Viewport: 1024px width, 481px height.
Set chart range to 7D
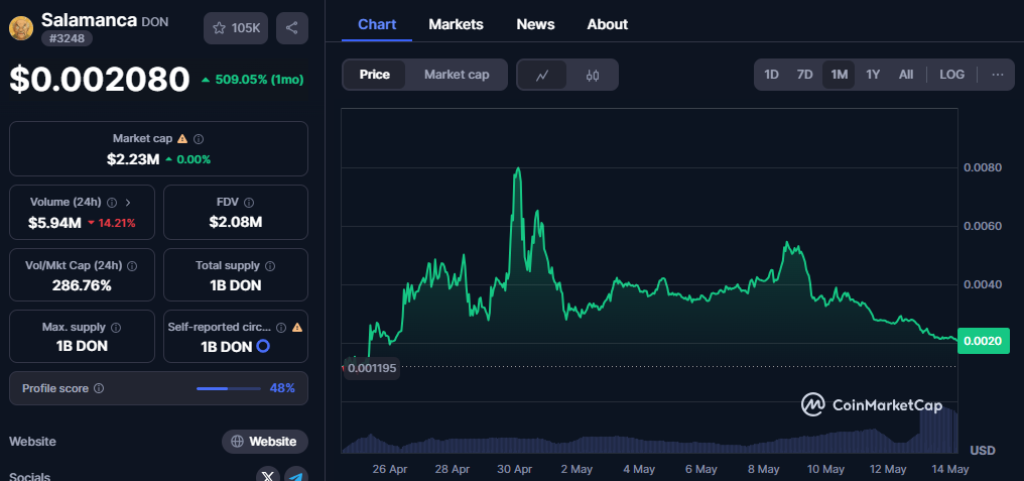pos(805,74)
